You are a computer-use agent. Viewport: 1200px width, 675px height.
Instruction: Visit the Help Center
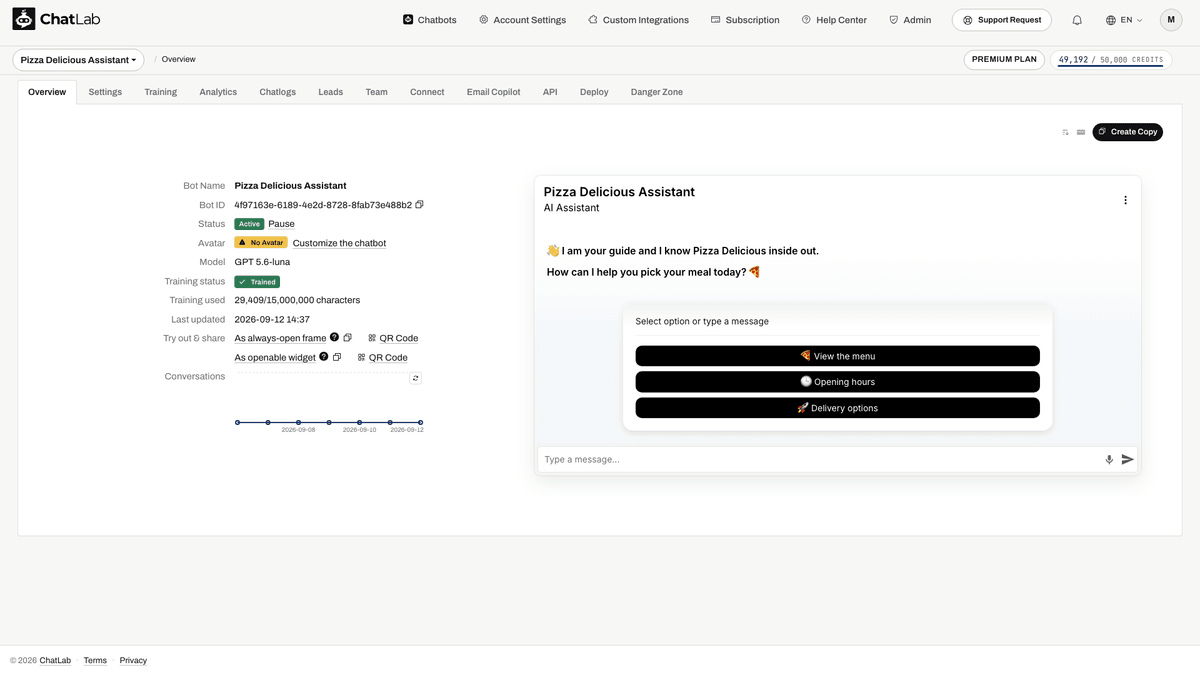pos(834,20)
